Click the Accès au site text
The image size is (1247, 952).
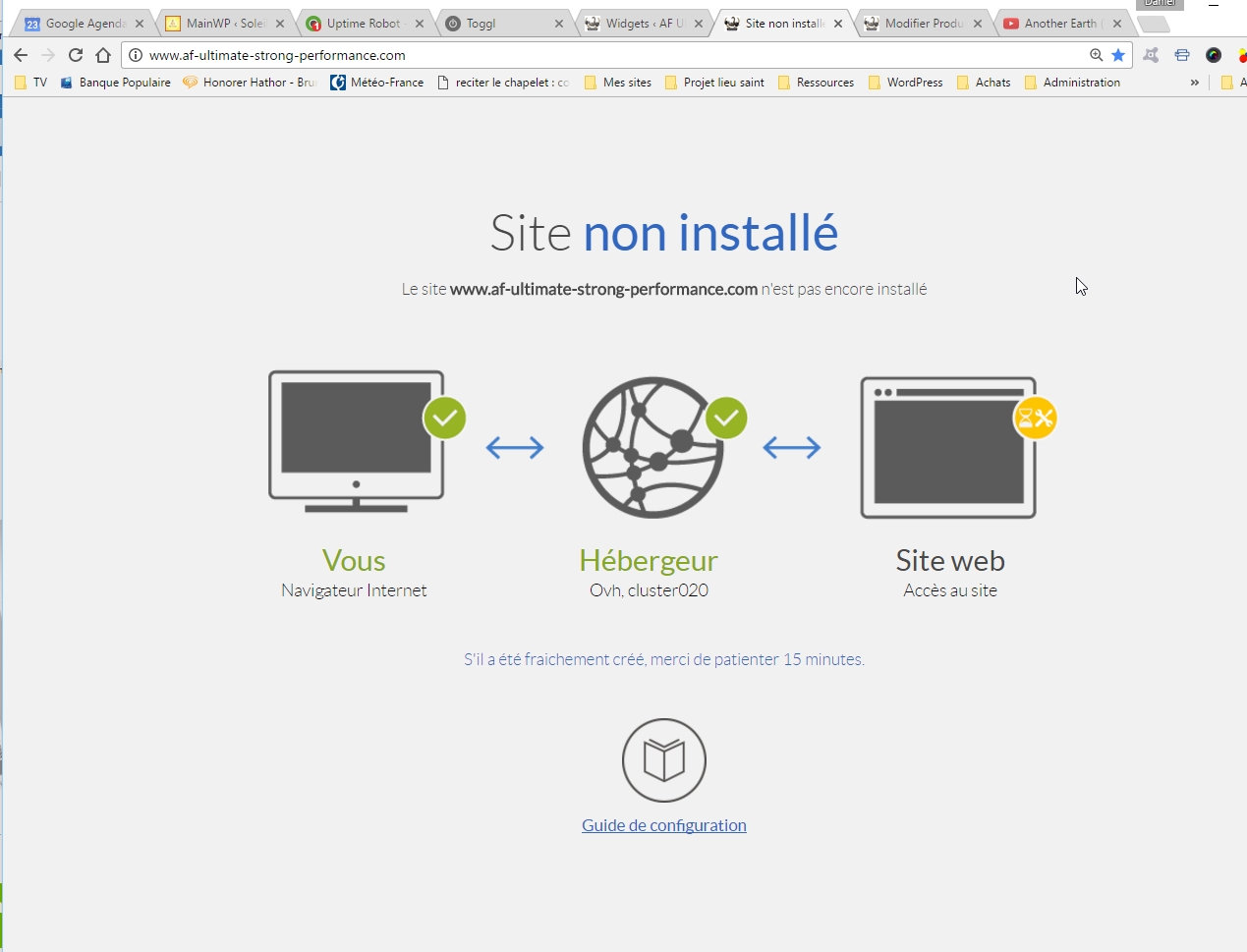(950, 590)
